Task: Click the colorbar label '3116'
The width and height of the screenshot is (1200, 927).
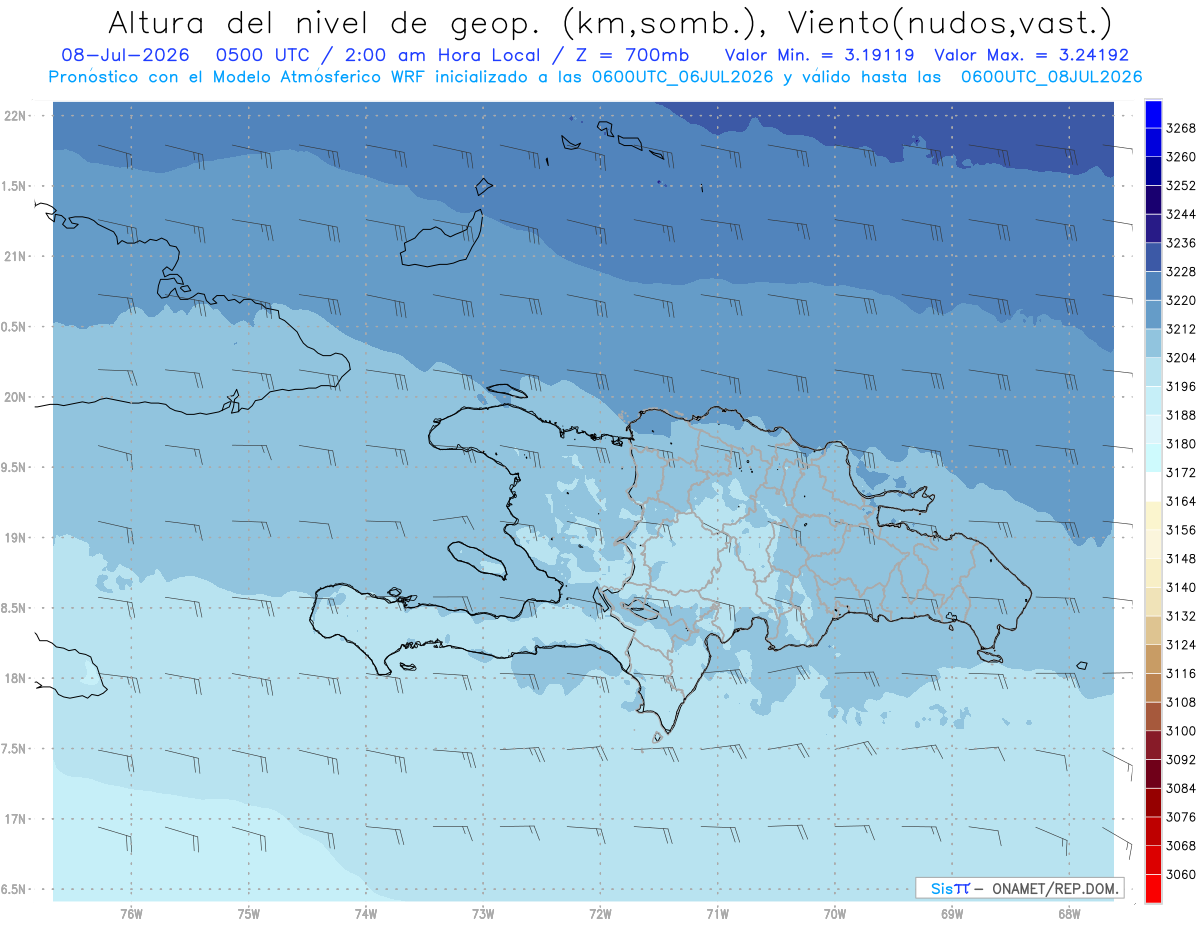Action: pos(1181,674)
